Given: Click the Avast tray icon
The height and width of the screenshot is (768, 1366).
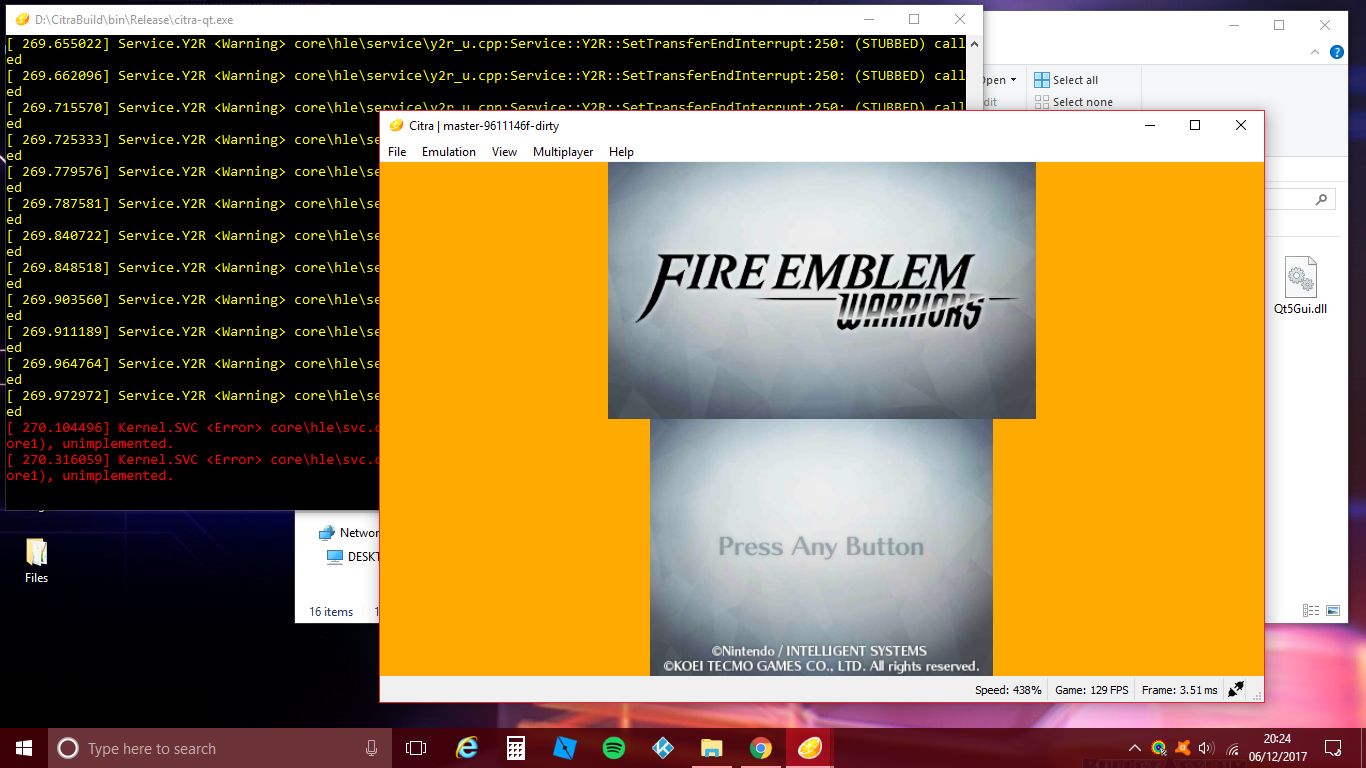Looking at the screenshot, I should point(1182,748).
